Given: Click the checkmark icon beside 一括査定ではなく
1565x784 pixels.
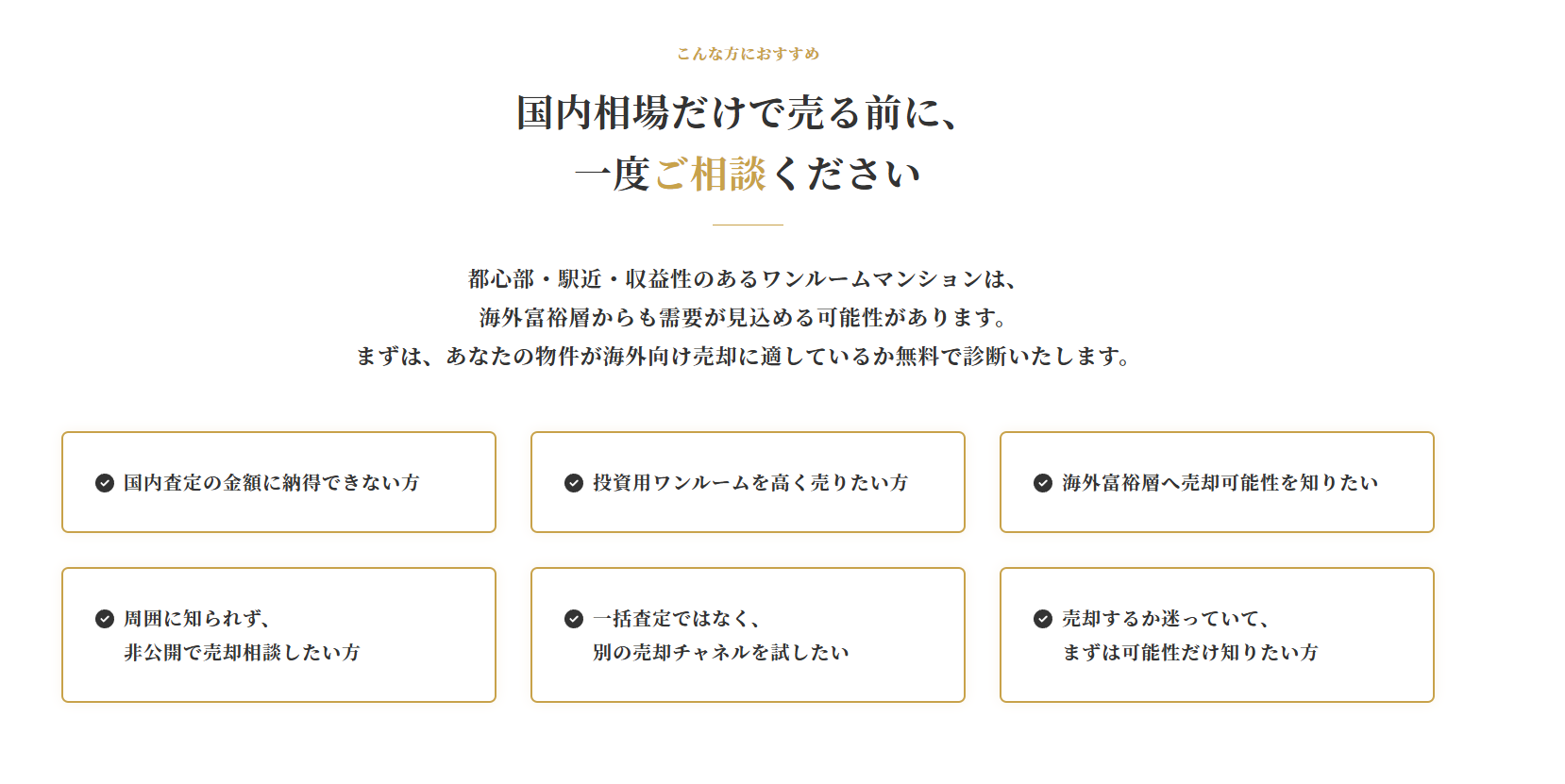Looking at the screenshot, I should [x=574, y=619].
